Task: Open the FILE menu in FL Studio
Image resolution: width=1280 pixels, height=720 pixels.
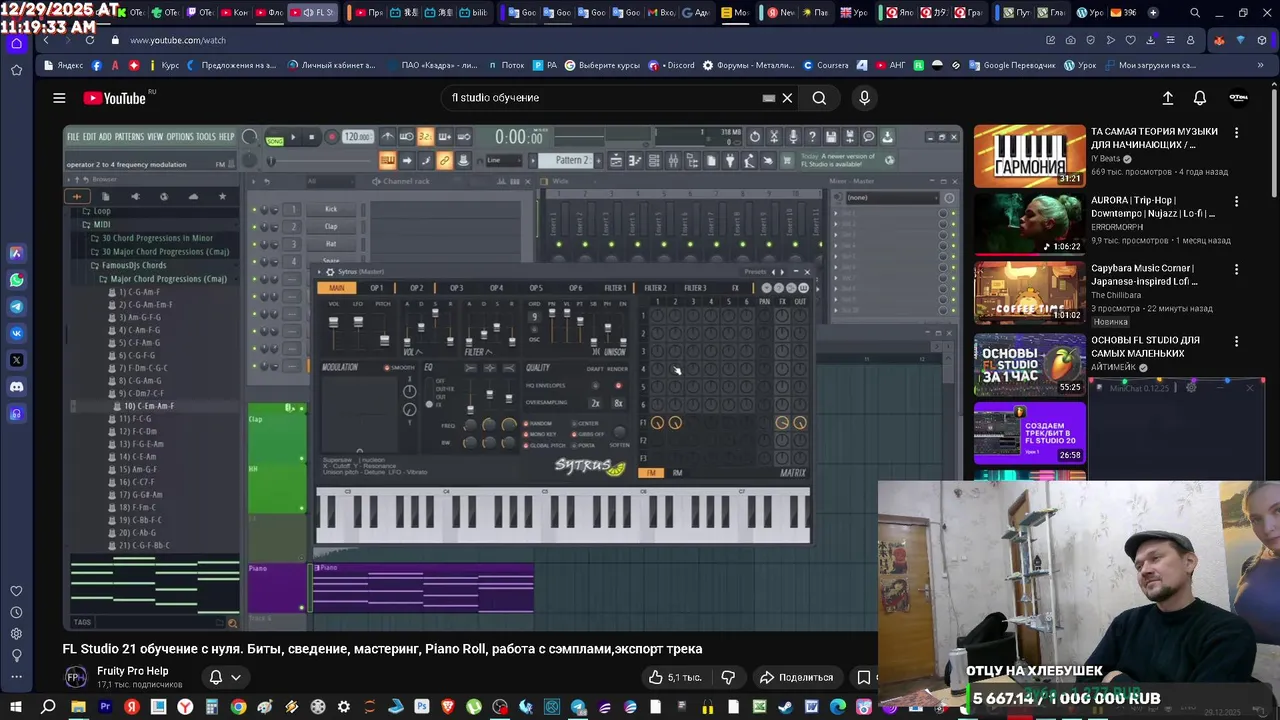Action: tap(73, 137)
